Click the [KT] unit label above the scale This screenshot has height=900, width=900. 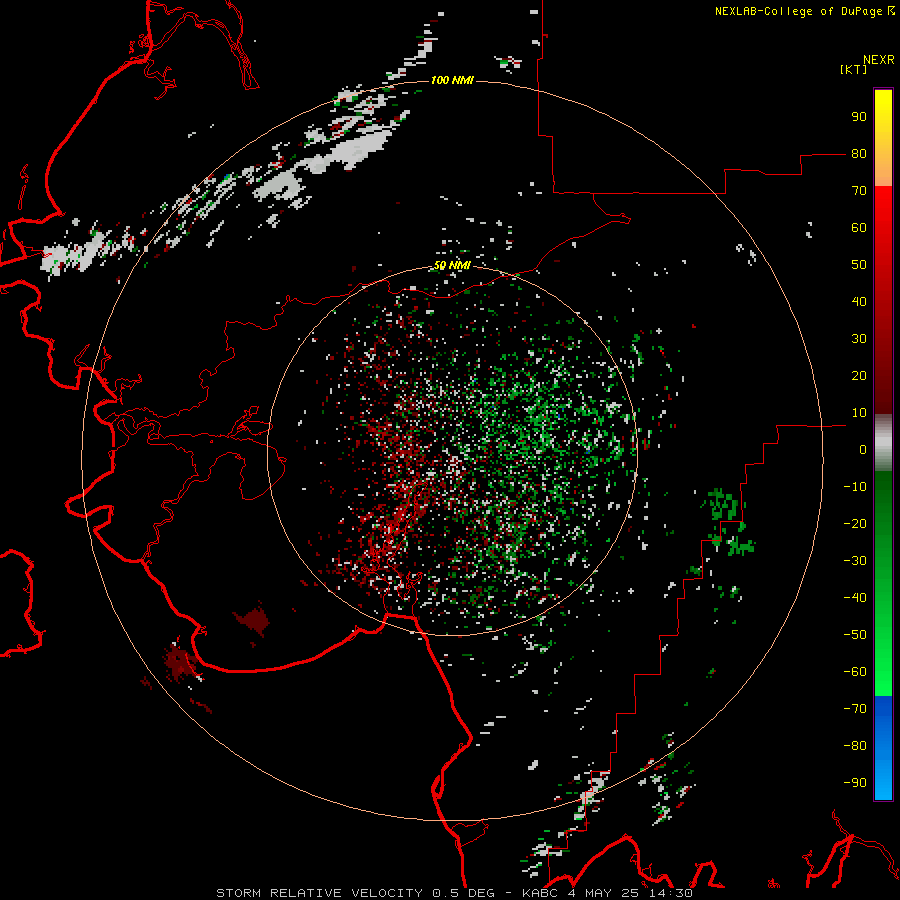(x=854, y=69)
